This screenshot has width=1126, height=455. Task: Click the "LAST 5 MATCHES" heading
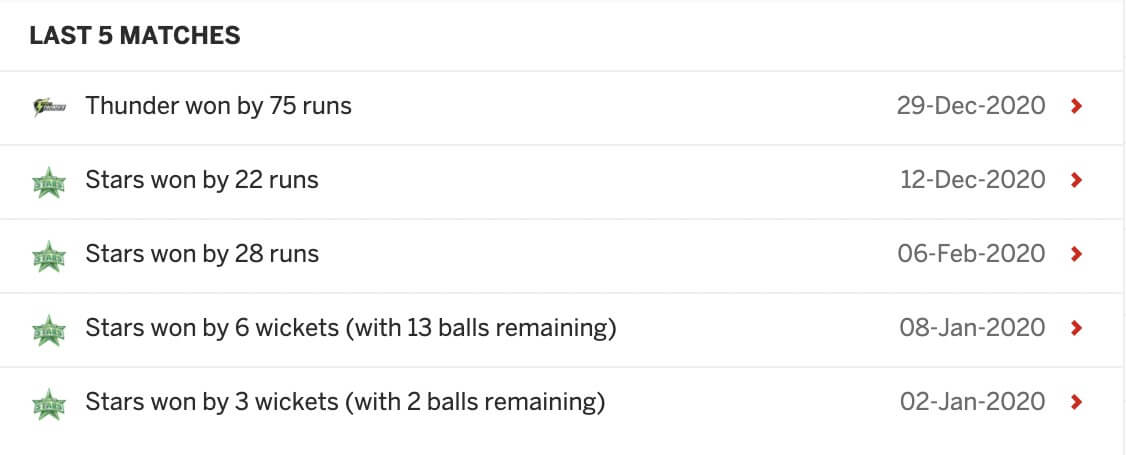coord(135,36)
